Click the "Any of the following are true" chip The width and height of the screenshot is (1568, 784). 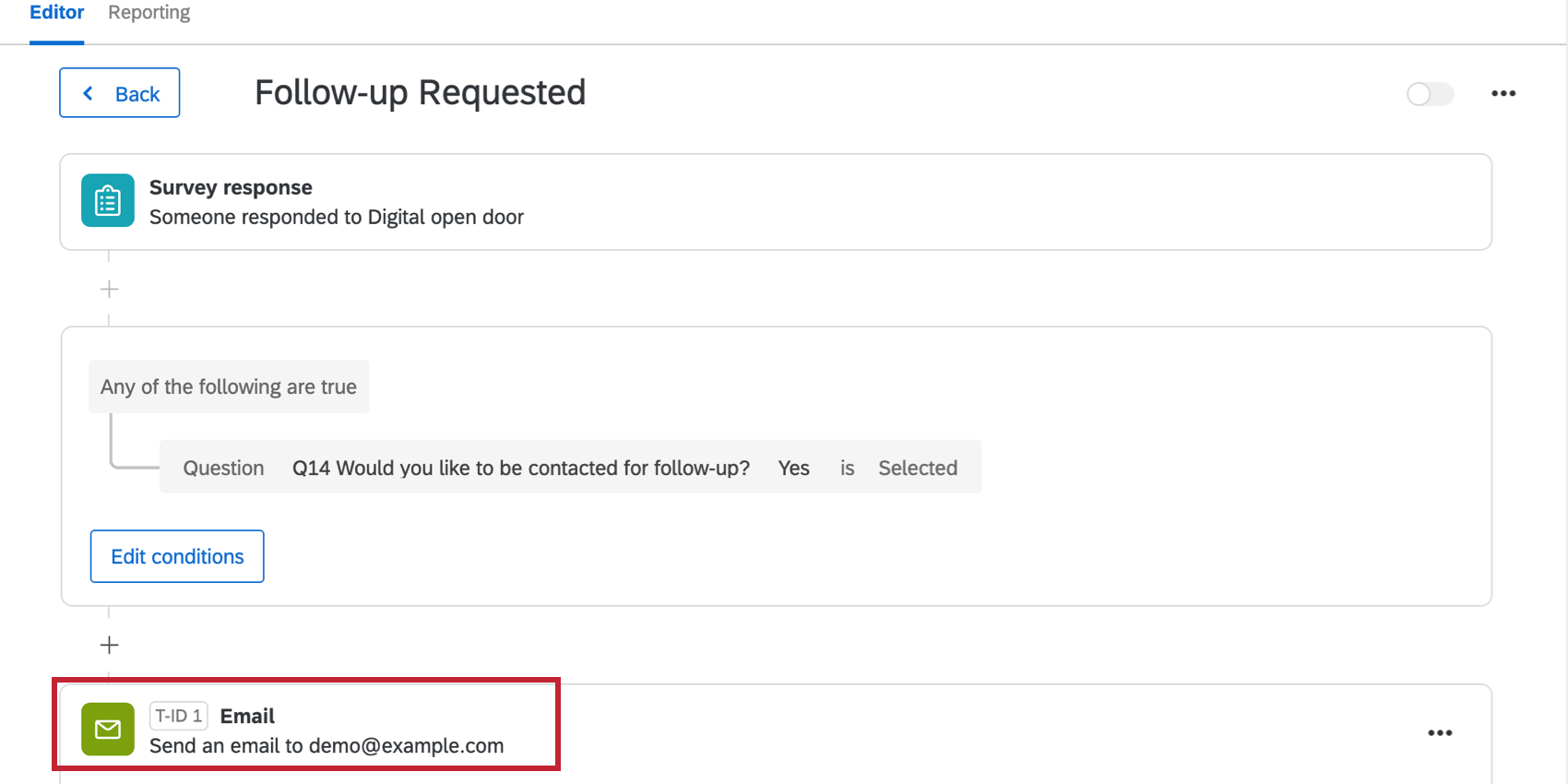(x=229, y=386)
